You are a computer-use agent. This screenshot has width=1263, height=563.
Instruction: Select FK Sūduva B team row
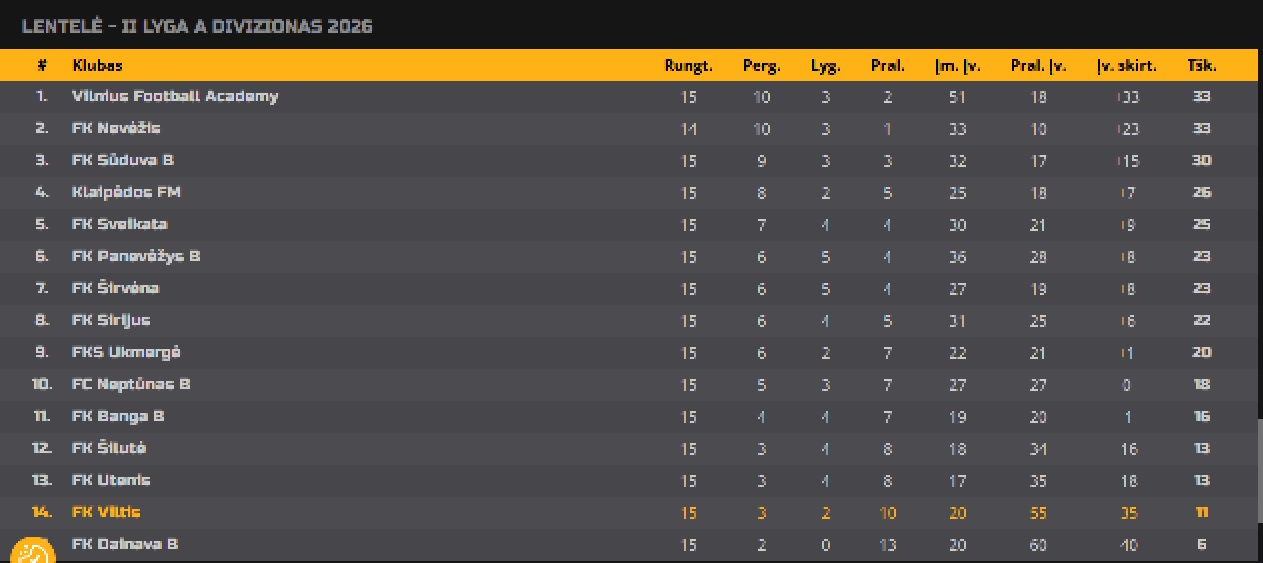(640, 160)
